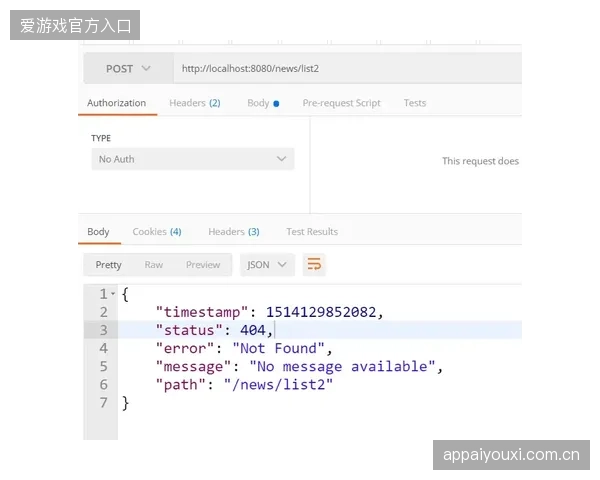Switch to the Authorization tab
Image resolution: width=600 pixels, height=480 pixels.
[x=116, y=103]
